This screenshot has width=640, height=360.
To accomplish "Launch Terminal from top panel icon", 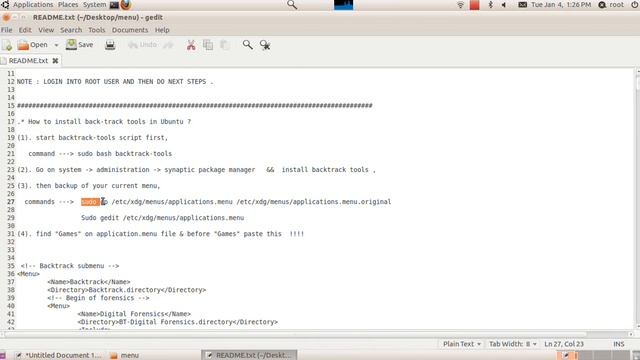I will pos(114,5).
